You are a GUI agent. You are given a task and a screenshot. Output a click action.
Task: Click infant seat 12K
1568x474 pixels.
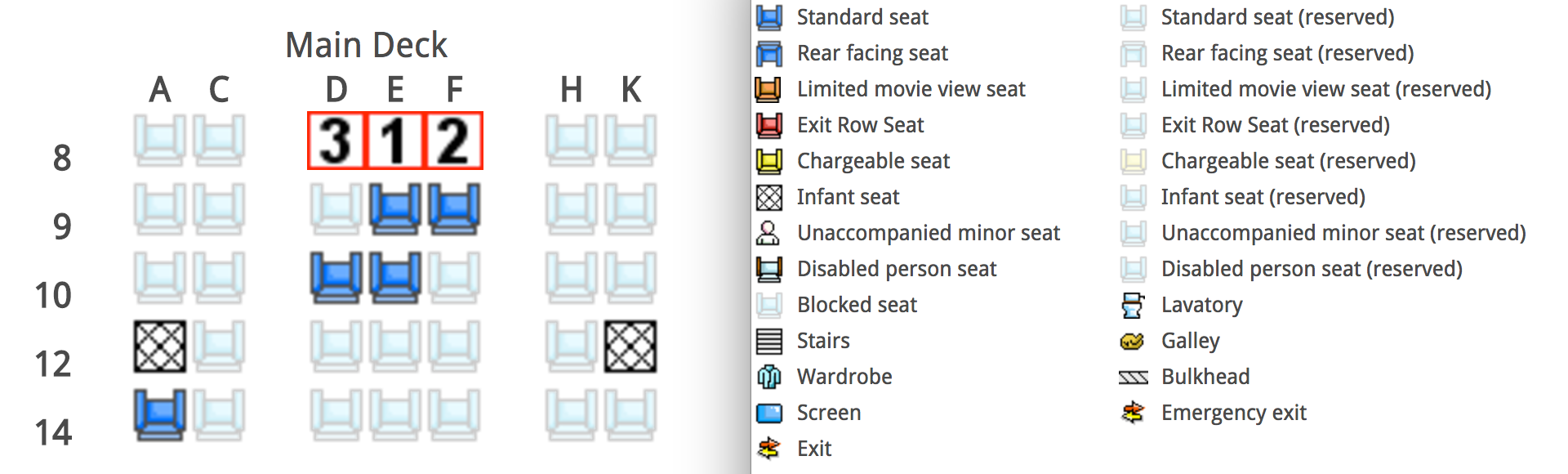[x=630, y=347]
